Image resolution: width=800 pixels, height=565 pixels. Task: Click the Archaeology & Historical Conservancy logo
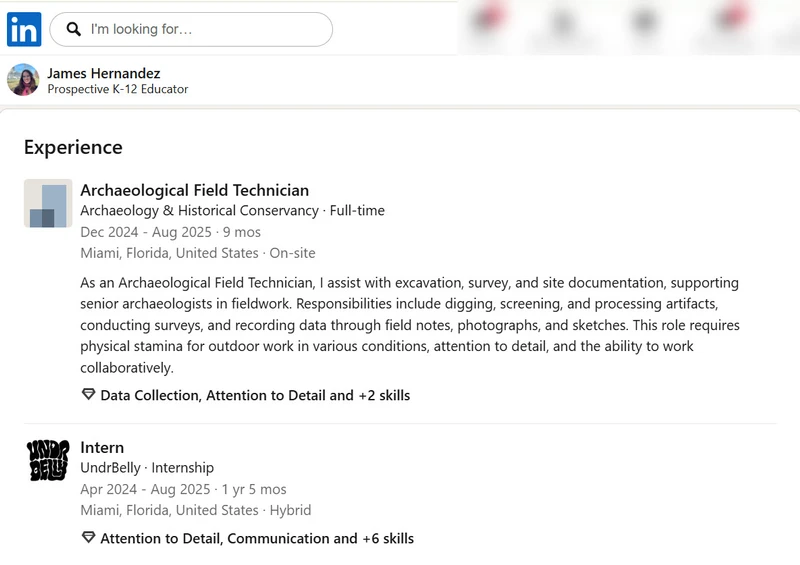click(48, 203)
